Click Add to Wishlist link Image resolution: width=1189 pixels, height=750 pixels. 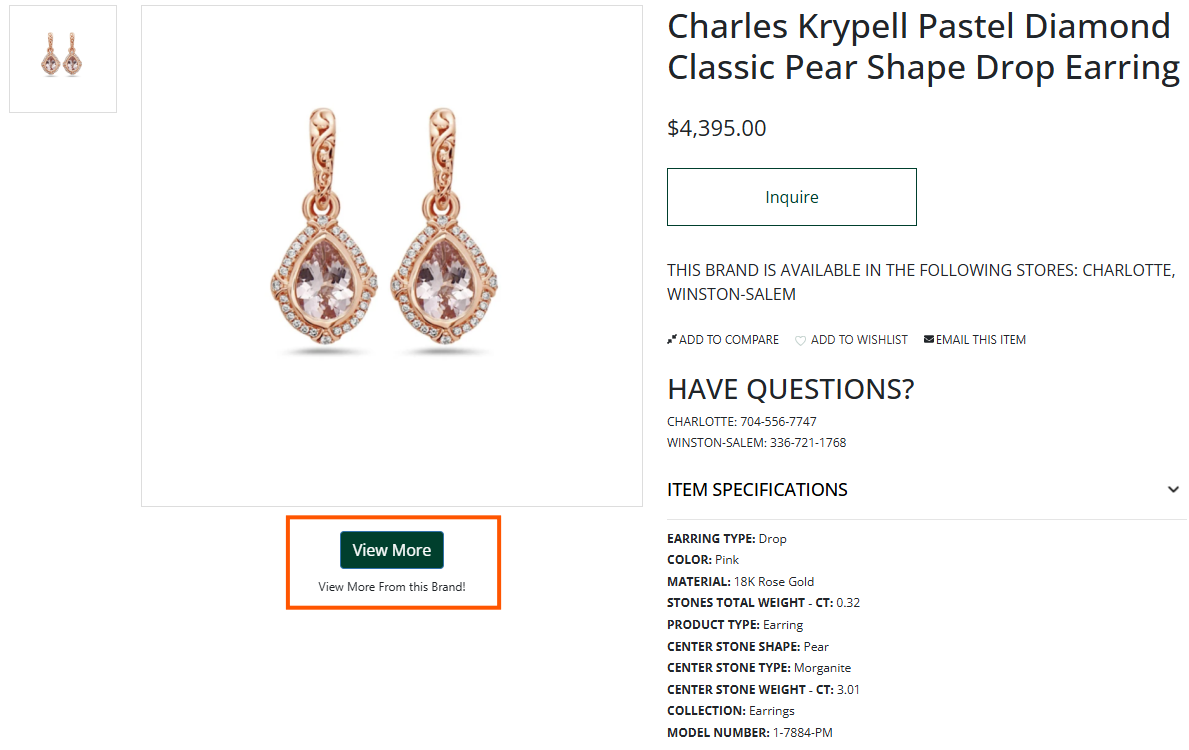tap(859, 340)
